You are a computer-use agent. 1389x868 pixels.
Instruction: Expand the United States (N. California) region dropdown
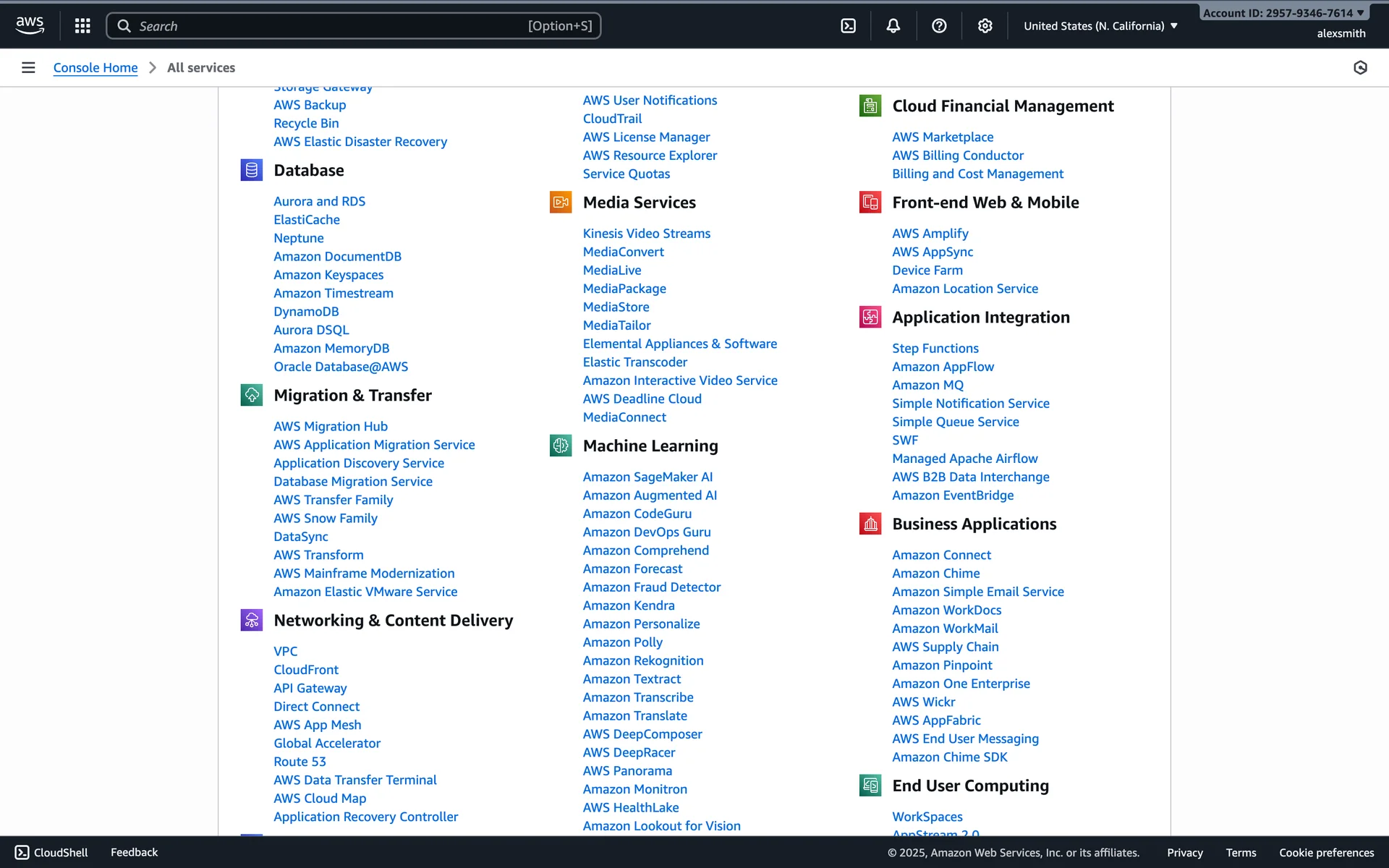click(x=1100, y=26)
